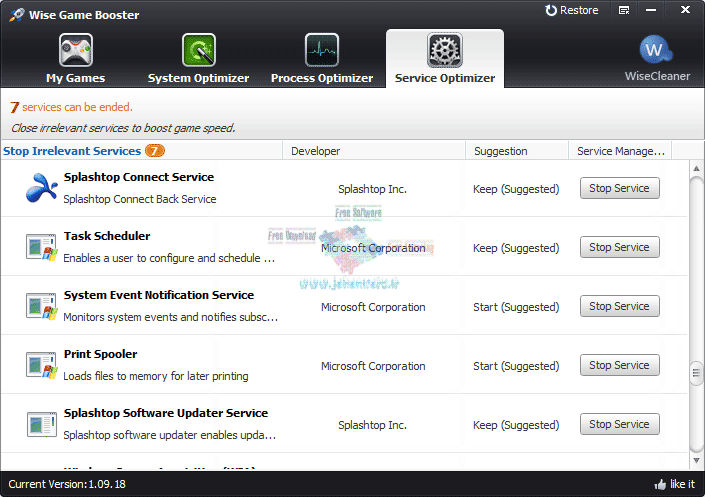Click the Splashtop Software Updater Service icon
The image size is (705, 497).
click(41, 424)
